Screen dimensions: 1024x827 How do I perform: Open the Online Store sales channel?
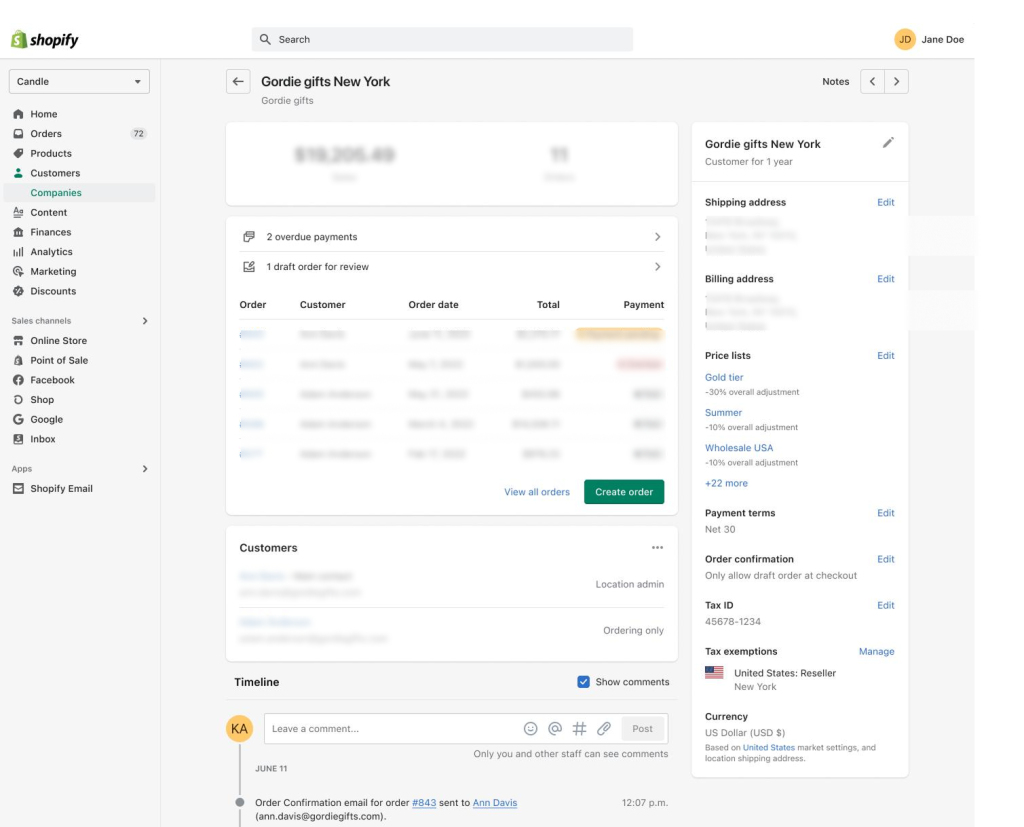click(57, 340)
